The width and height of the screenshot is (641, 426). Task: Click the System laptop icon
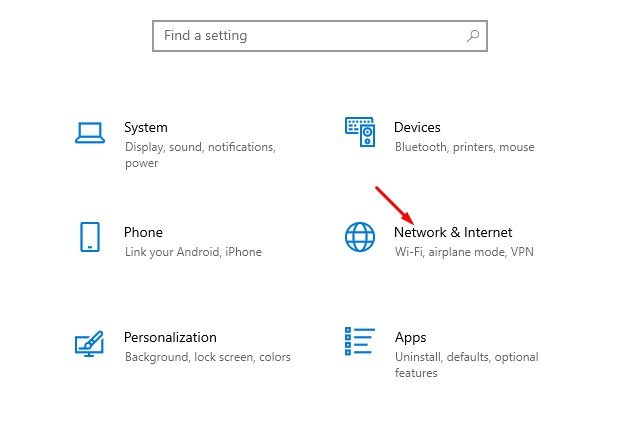tap(90, 132)
